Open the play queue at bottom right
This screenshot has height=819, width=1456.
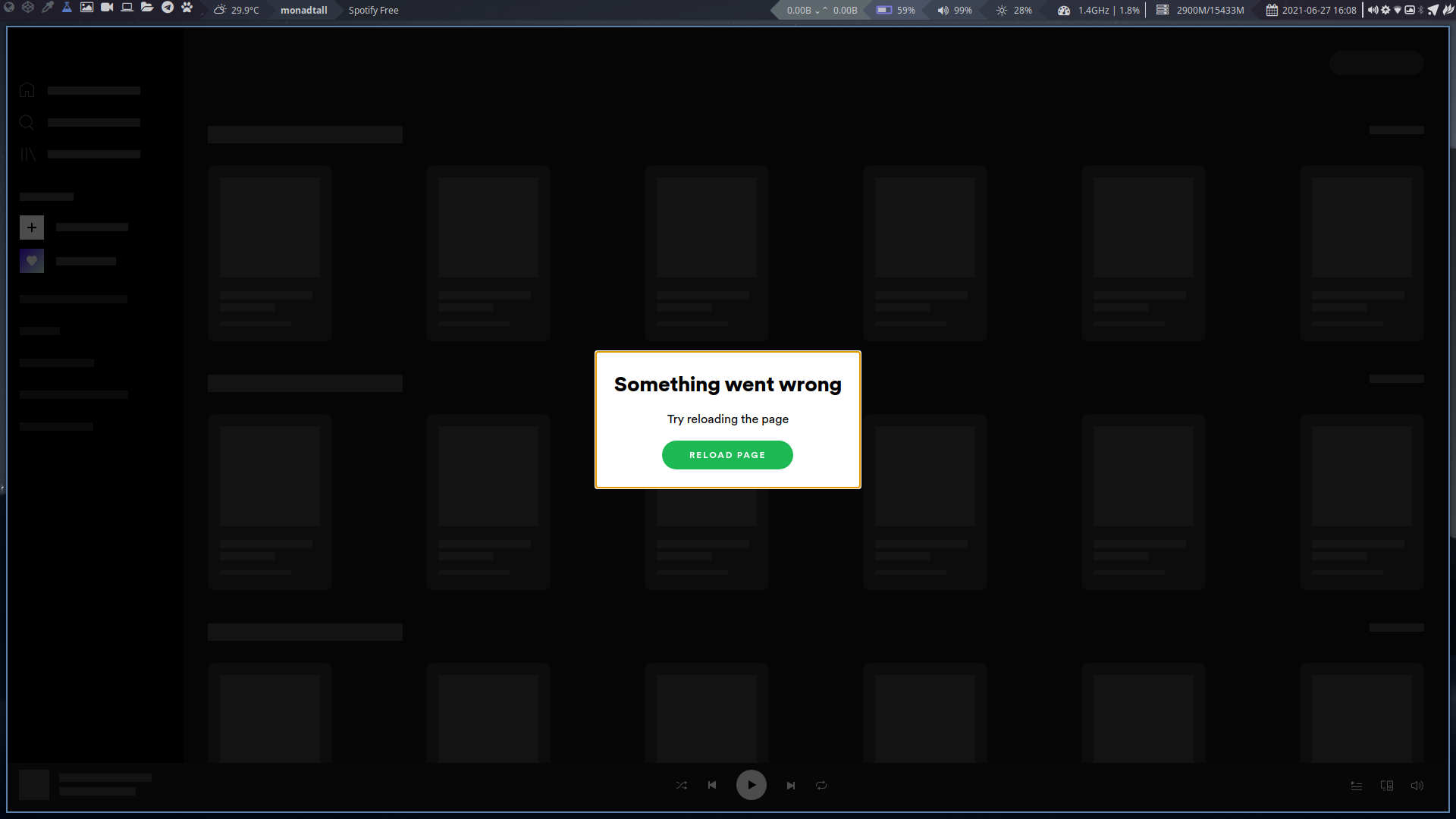pyautogui.click(x=1357, y=786)
